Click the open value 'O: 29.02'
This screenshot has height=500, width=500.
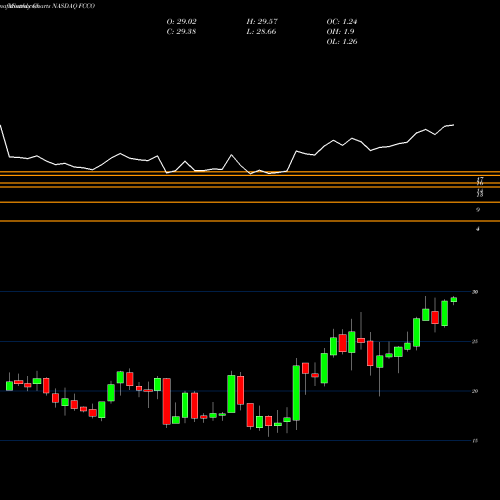coord(181,22)
